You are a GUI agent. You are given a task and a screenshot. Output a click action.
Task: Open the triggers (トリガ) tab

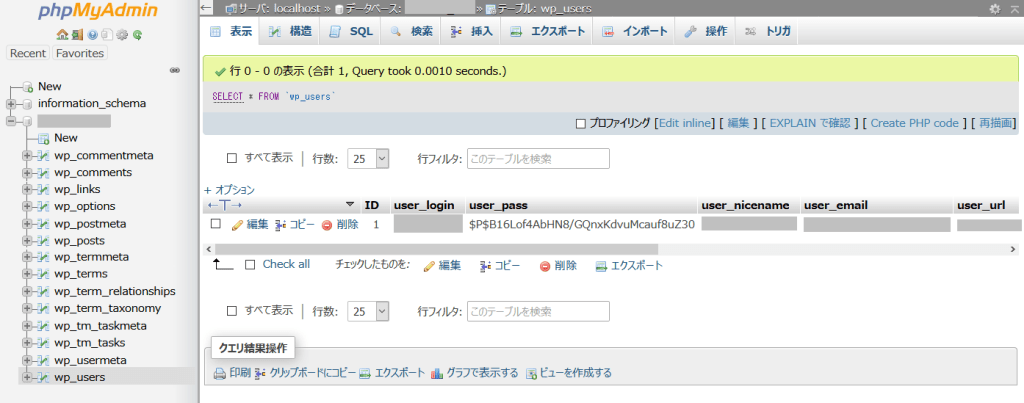767,31
